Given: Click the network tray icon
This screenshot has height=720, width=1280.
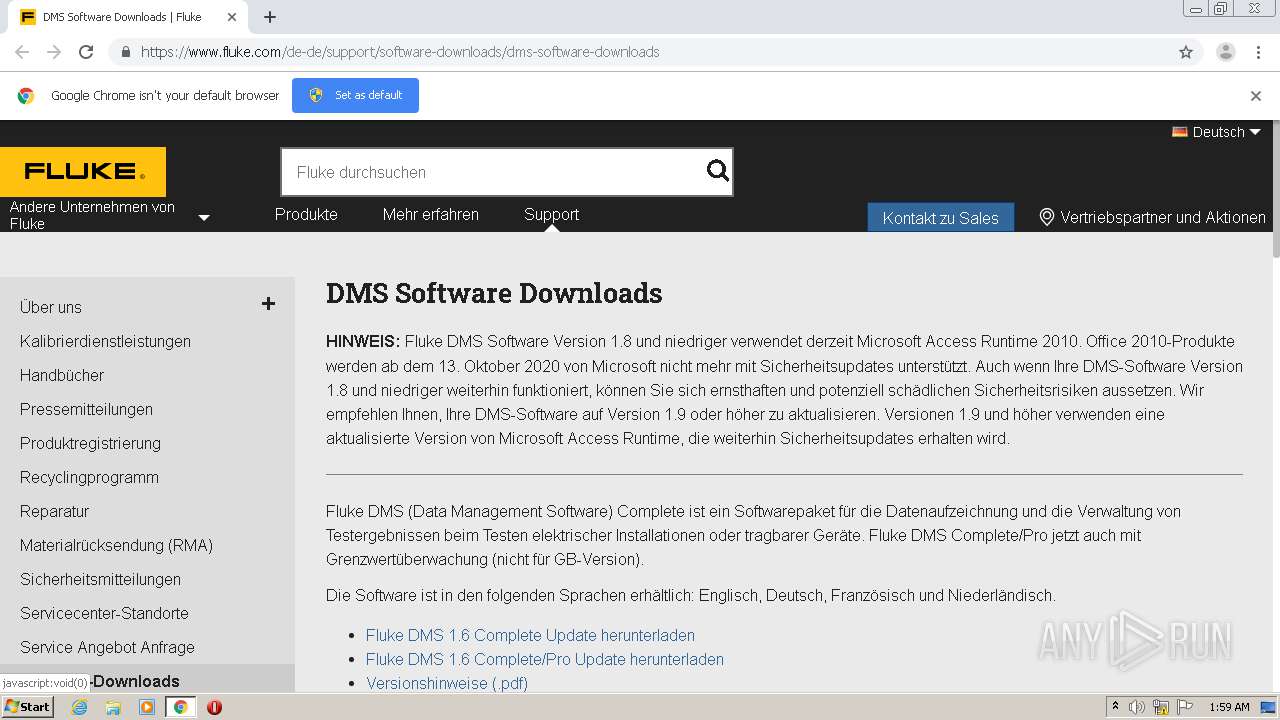Looking at the screenshot, I should click(1161, 707).
